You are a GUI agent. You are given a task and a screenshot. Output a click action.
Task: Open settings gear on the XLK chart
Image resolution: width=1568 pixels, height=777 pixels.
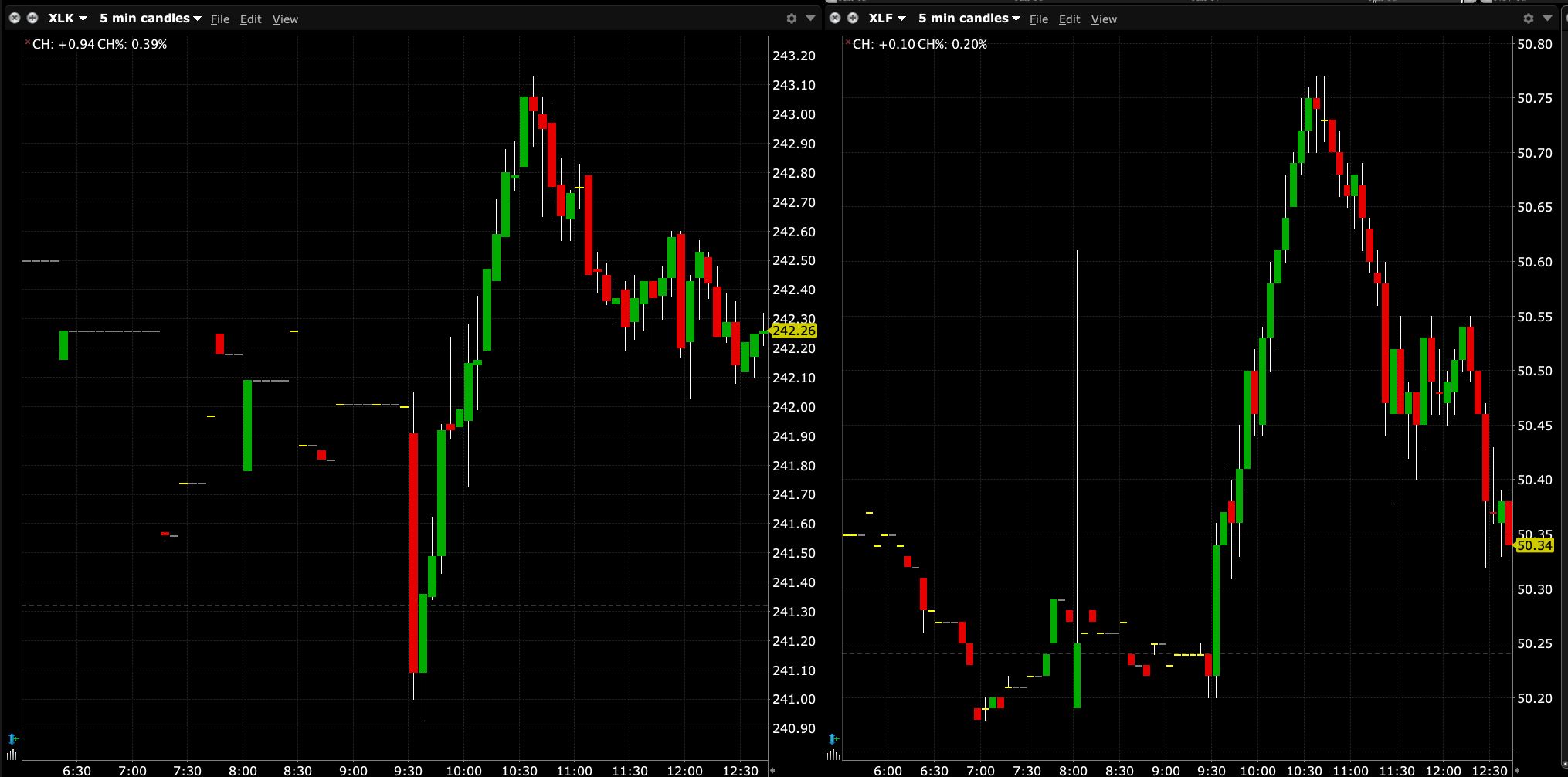pos(791,19)
